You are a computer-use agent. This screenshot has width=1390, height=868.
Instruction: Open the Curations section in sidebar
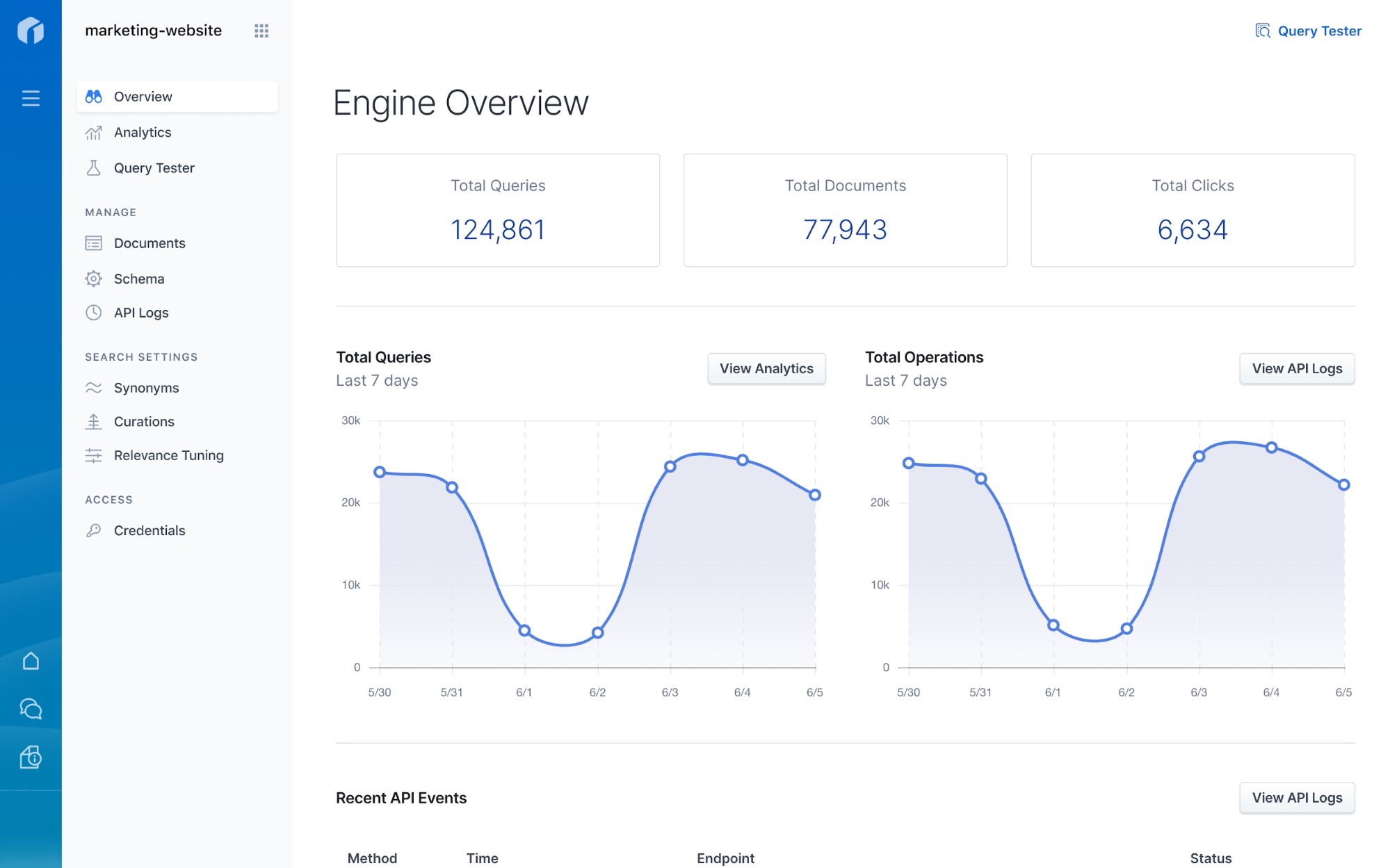(144, 421)
